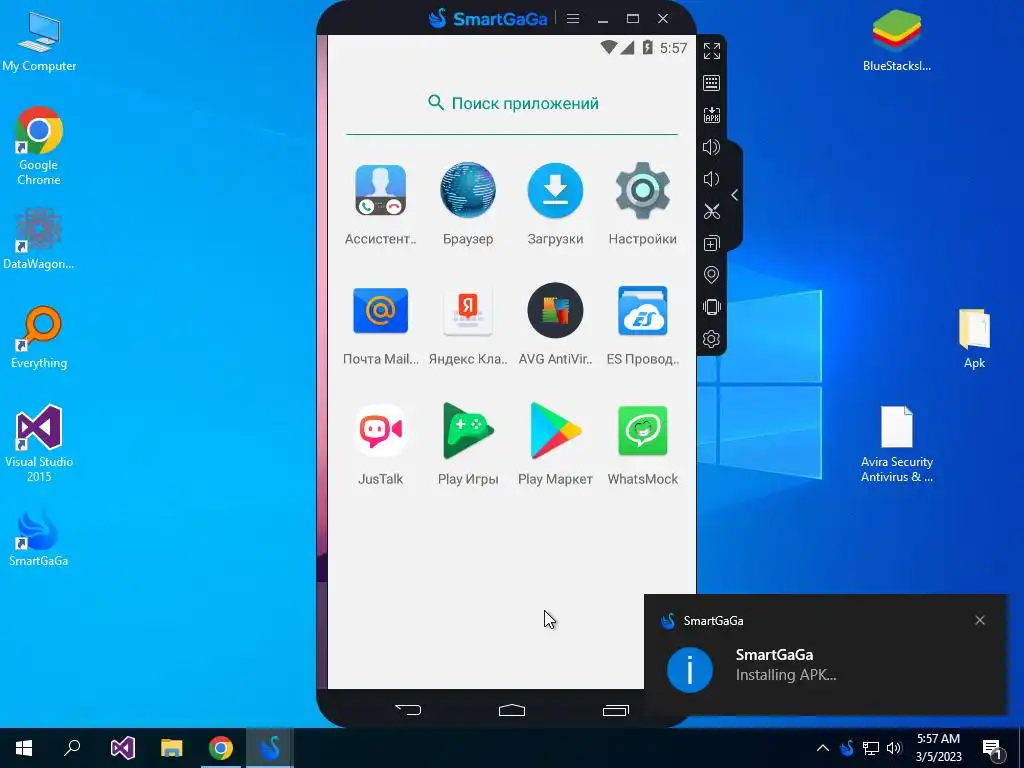Select the Apk folder on desktop
This screenshot has width=1024, height=768.
[x=974, y=339]
